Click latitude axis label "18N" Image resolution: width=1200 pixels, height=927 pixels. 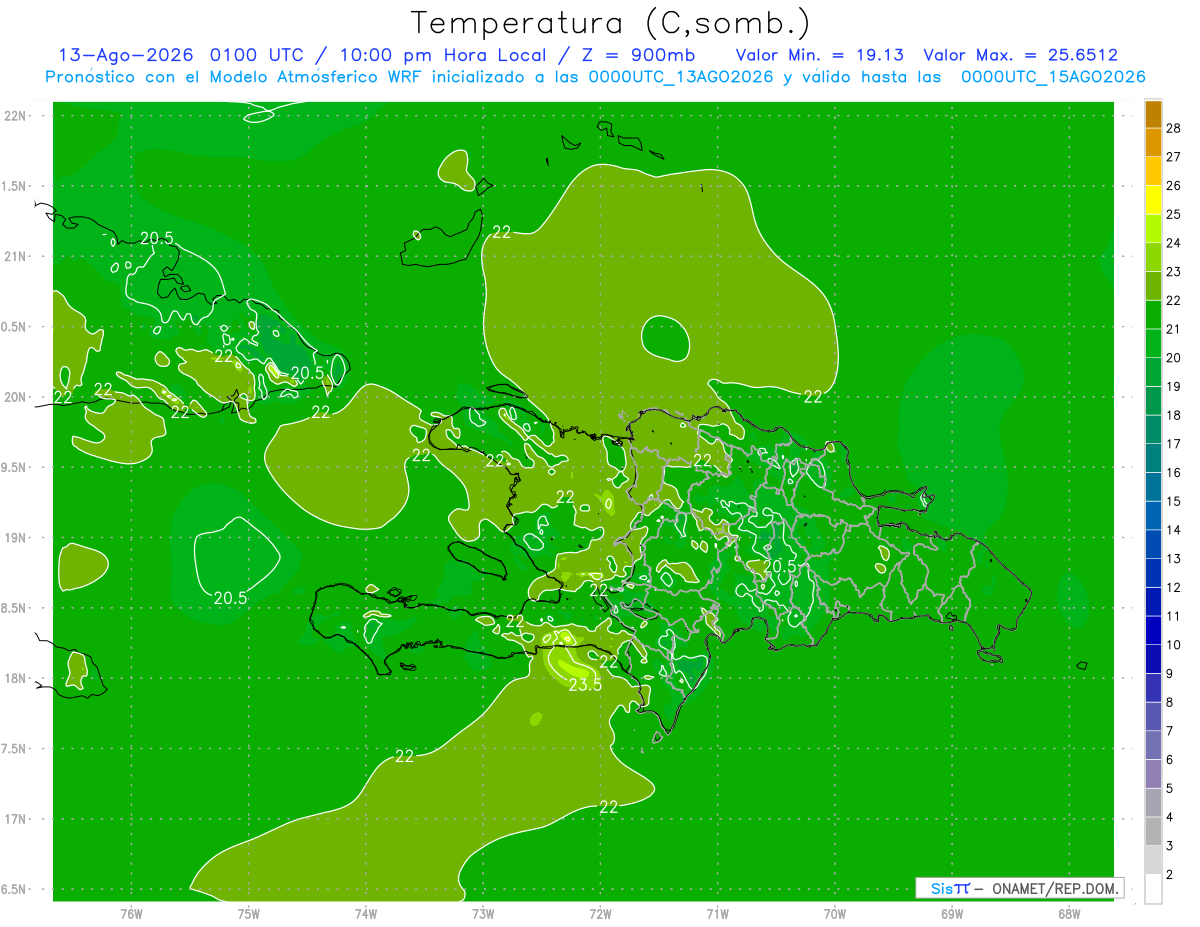(x=17, y=678)
